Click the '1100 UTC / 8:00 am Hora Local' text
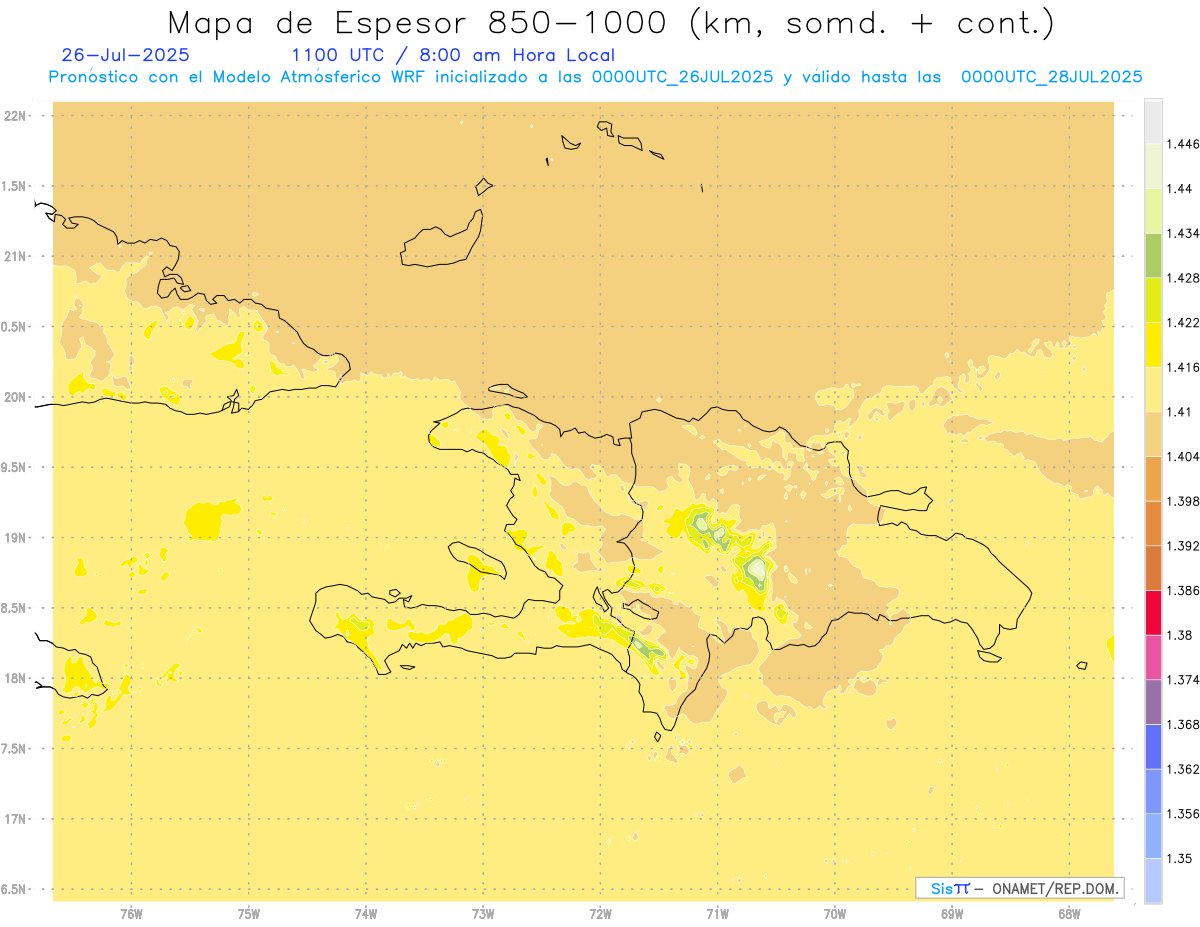 coord(452,55)
